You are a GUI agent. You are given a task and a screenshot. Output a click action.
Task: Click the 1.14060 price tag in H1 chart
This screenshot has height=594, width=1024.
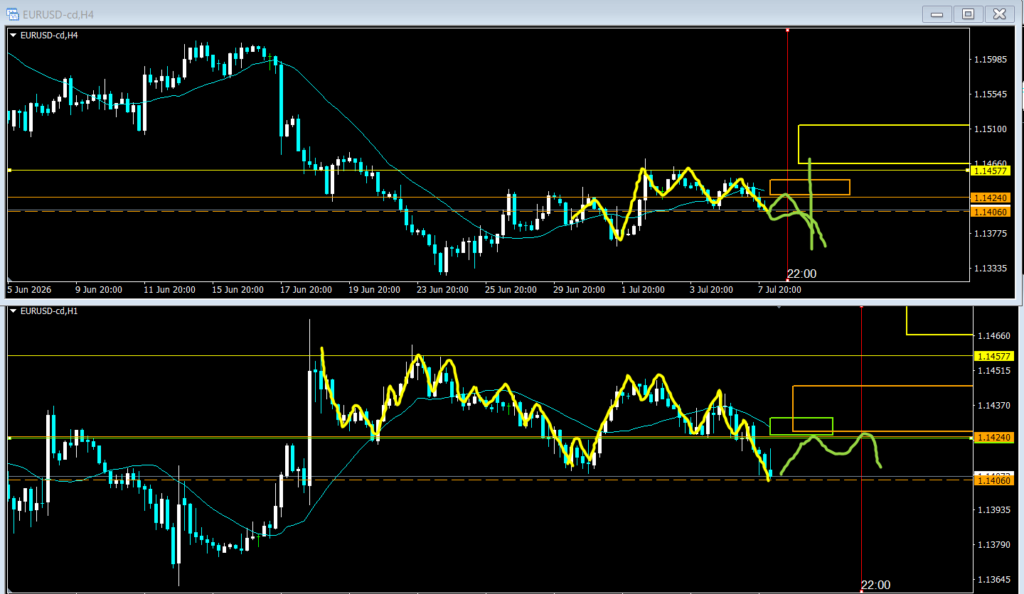coord(993,480)
